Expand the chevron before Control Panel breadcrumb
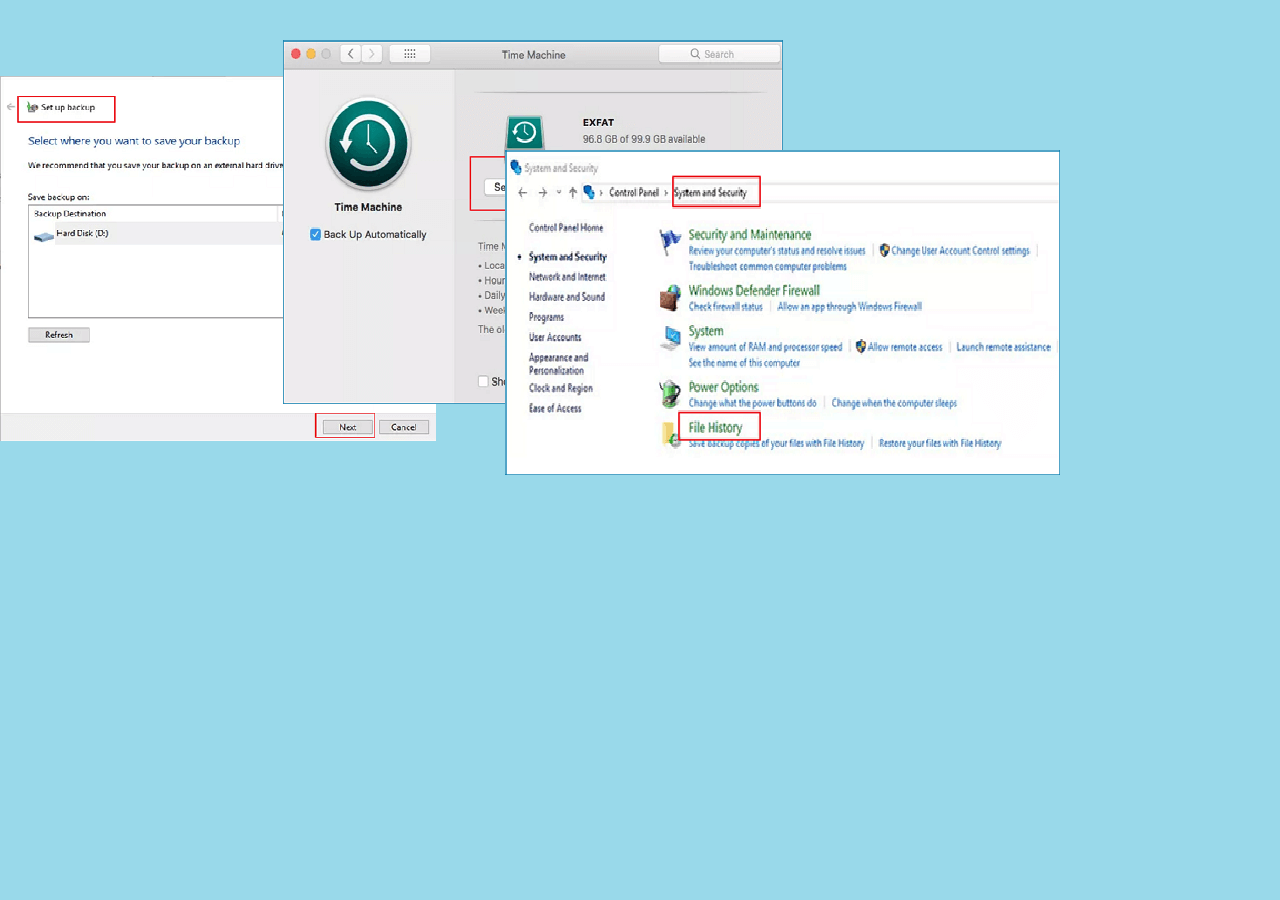 point(601,193)
